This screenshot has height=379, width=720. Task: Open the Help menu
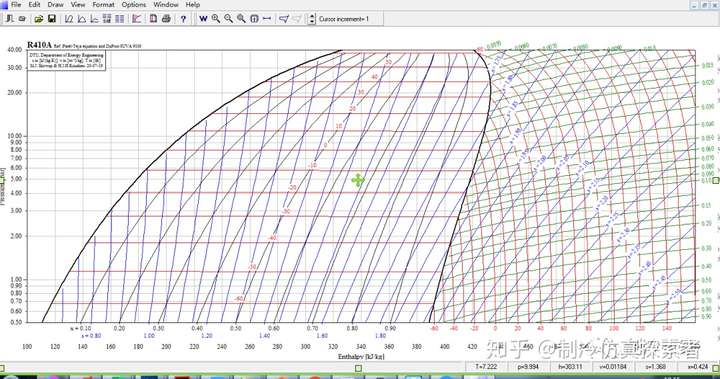click(192, 5)
